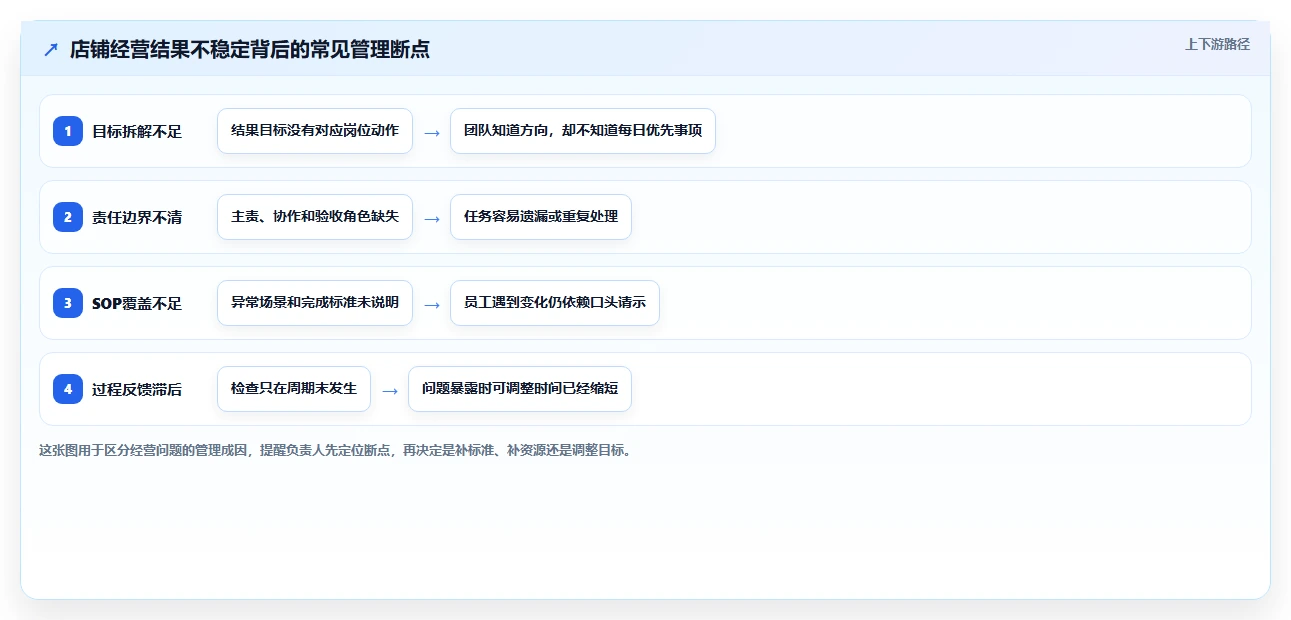Select the 员工遇到变化仍依赖口头请示 box
The image size is (1291, 620).
click(x=555, y=303)
